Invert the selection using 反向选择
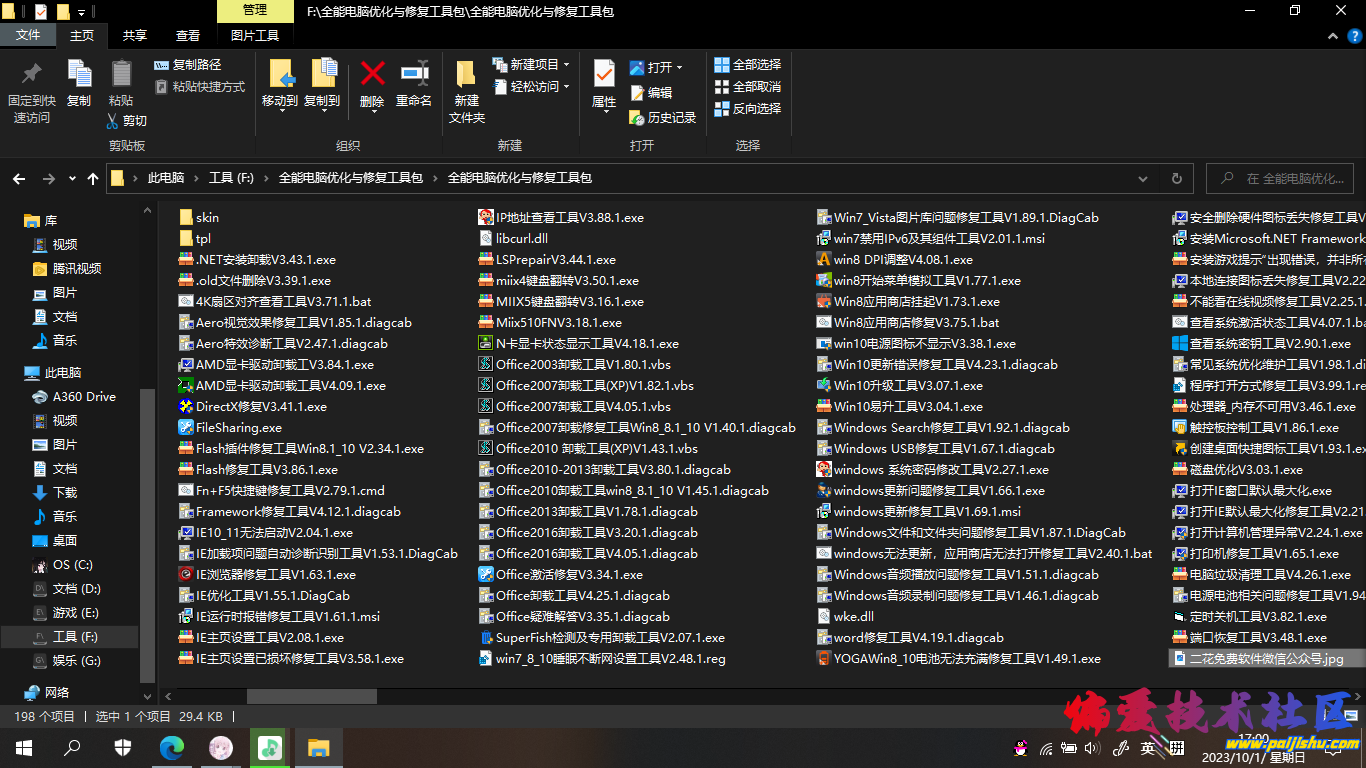Screen dimensions: 1366x768 [x=747, y=109]
